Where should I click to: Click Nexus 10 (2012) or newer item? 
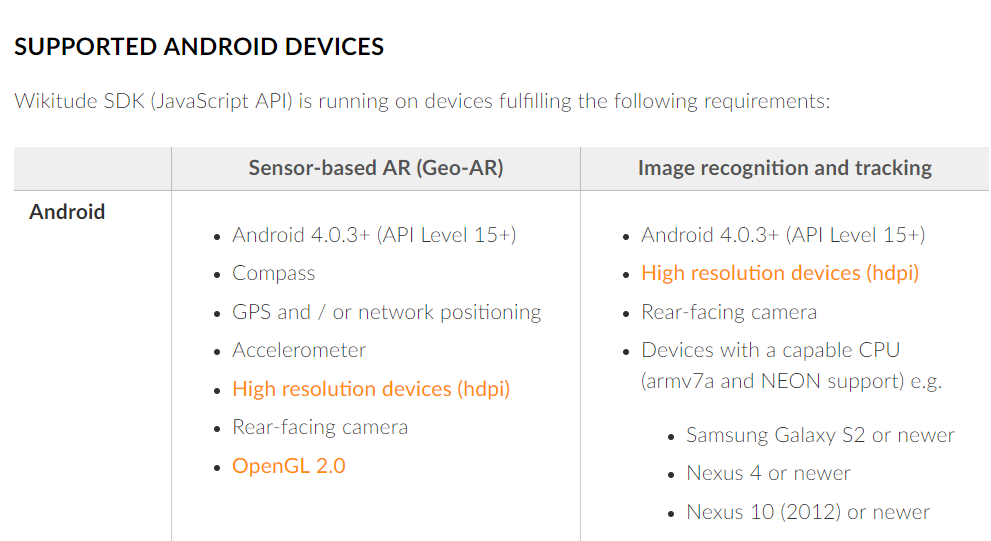point(808,512)
